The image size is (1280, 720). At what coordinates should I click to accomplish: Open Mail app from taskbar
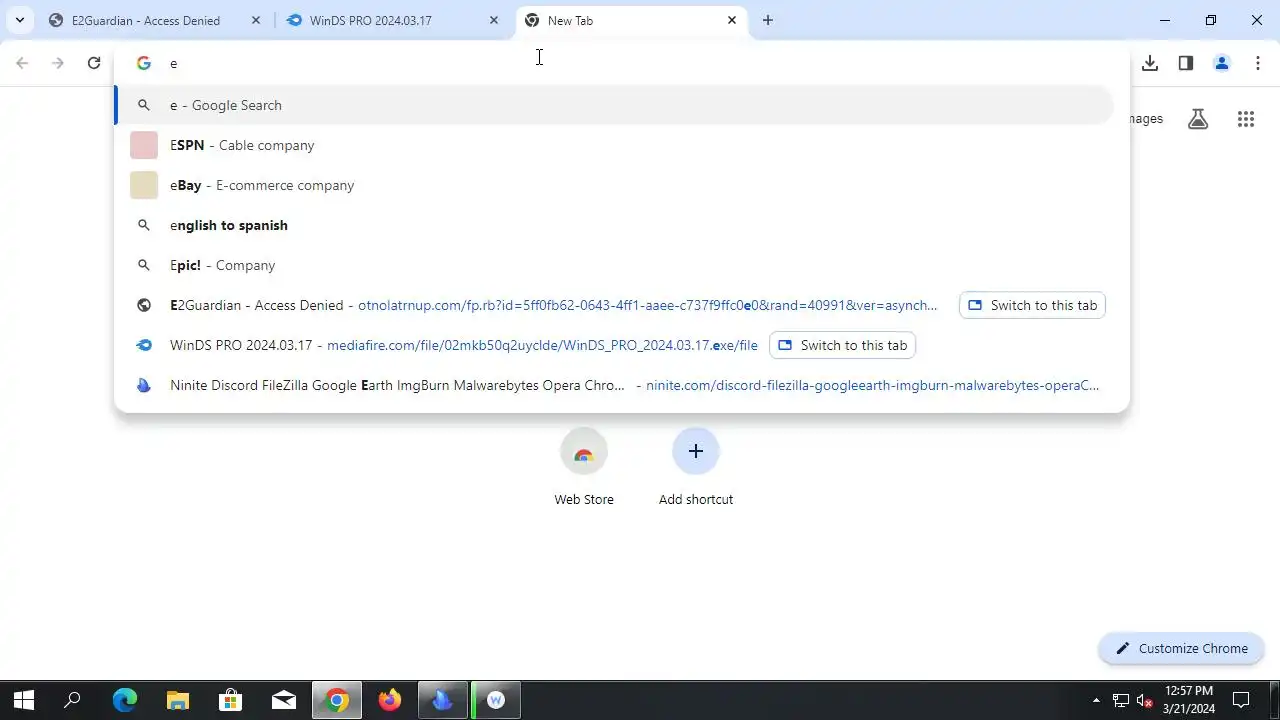284,701
